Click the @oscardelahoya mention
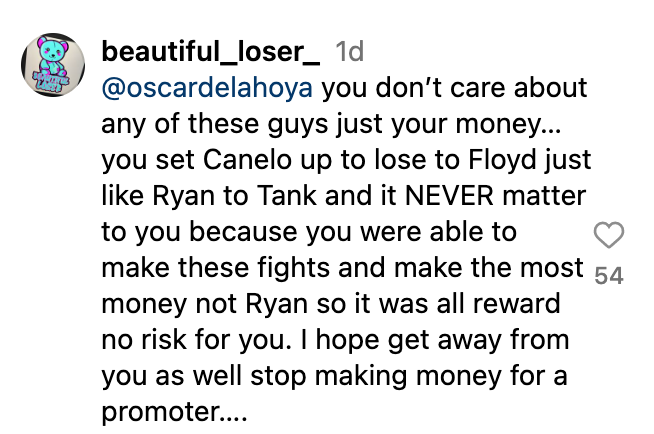This screenshot has width=654, height=434. [207, 88]
